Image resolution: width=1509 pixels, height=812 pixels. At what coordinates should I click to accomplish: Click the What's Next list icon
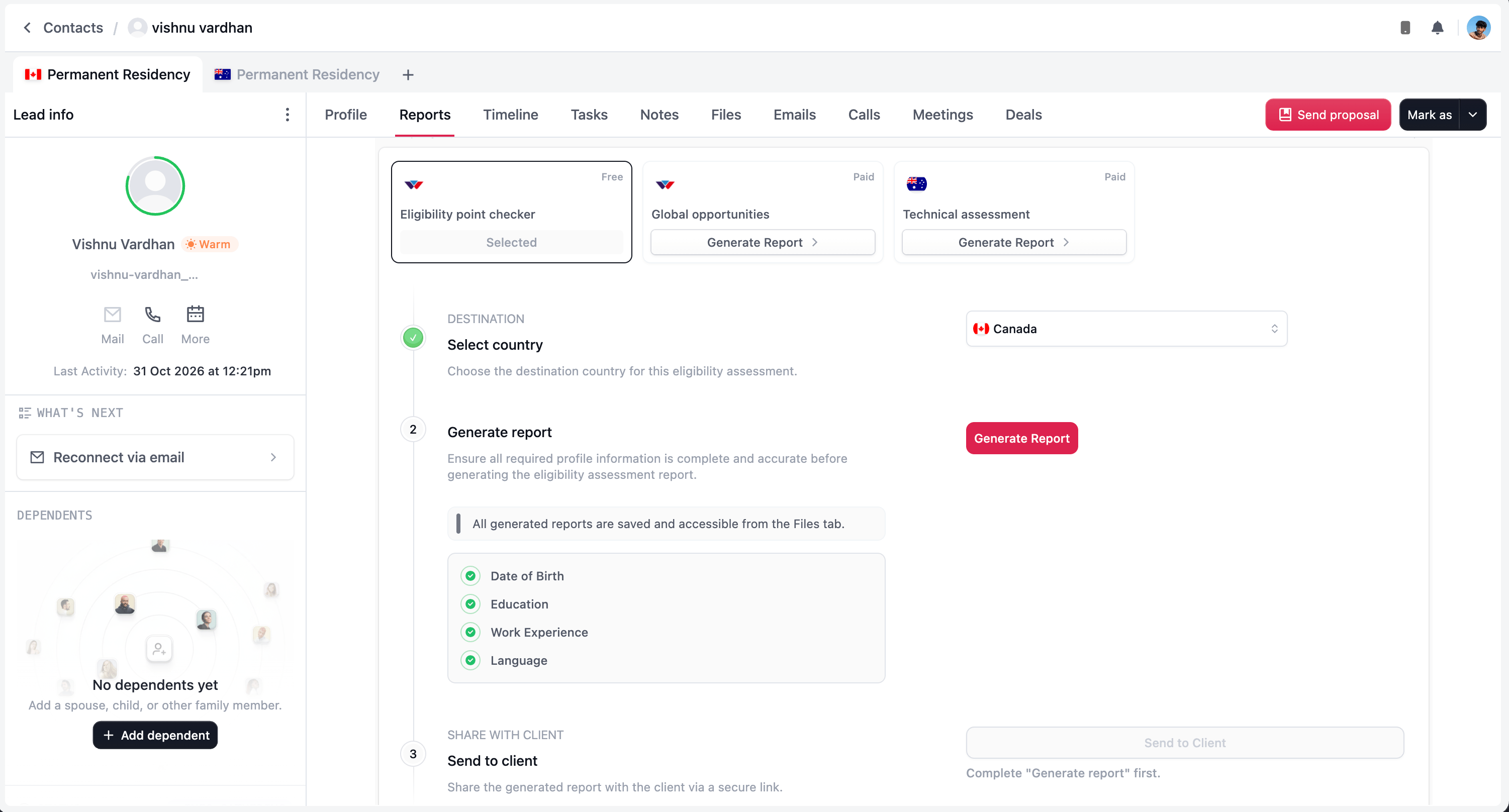pos(25,414)
